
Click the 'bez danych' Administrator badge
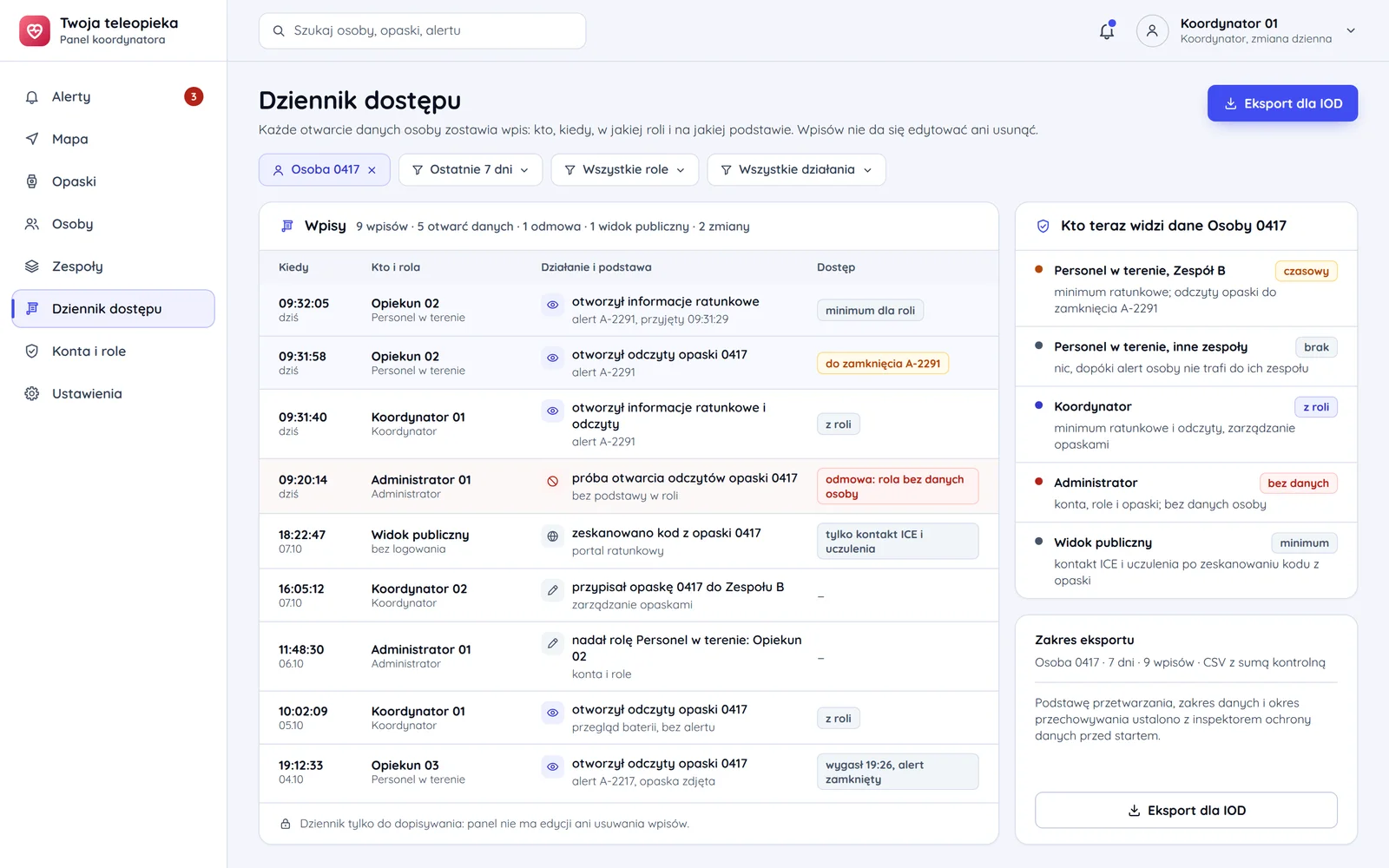click(x=1298, y=483)
